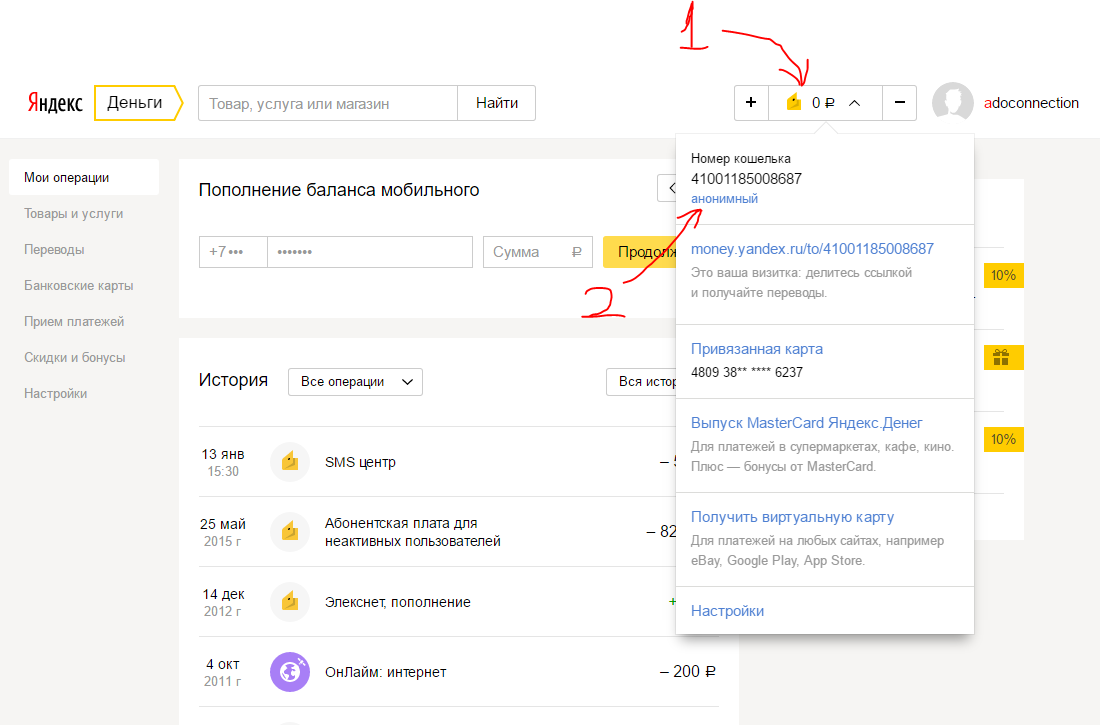Click the Яндекс logo
Viewport: 1100px width, 725px height.
point(55,103)
